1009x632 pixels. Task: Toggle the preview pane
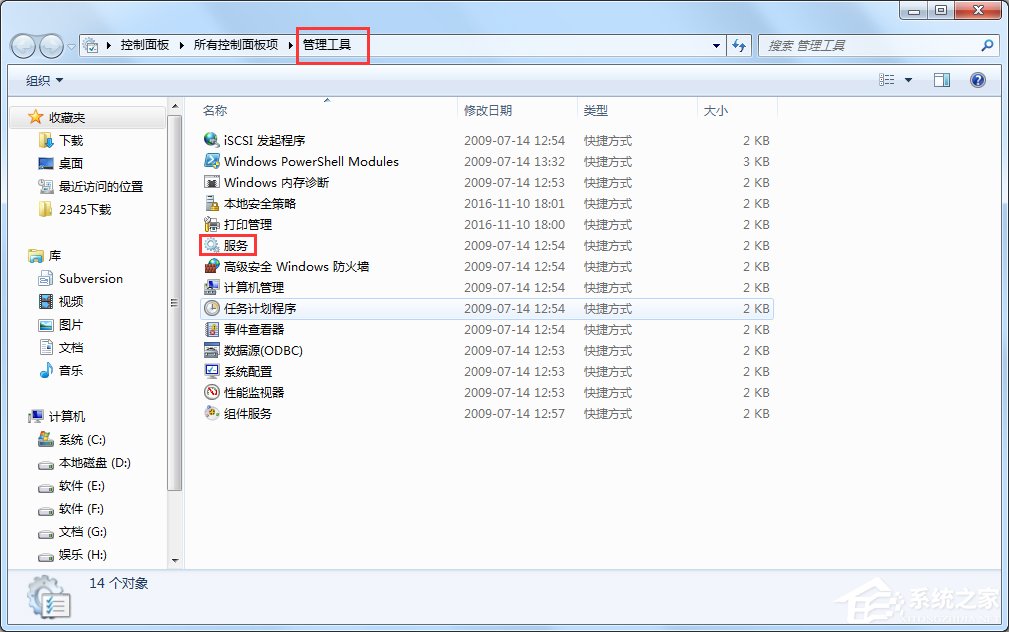941,79
